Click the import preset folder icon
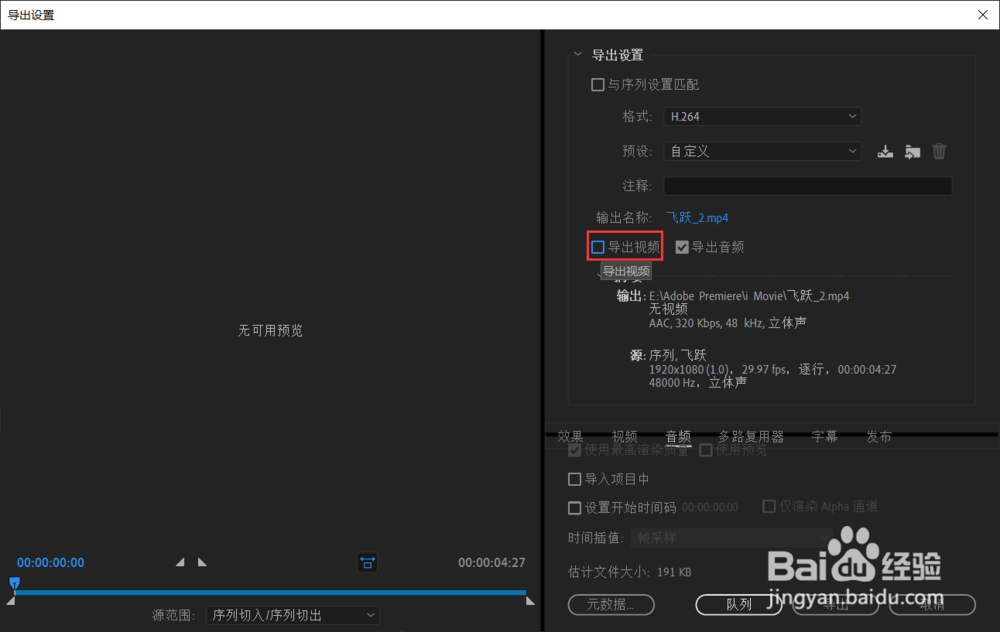1000x632 pixels. (912, 151)
